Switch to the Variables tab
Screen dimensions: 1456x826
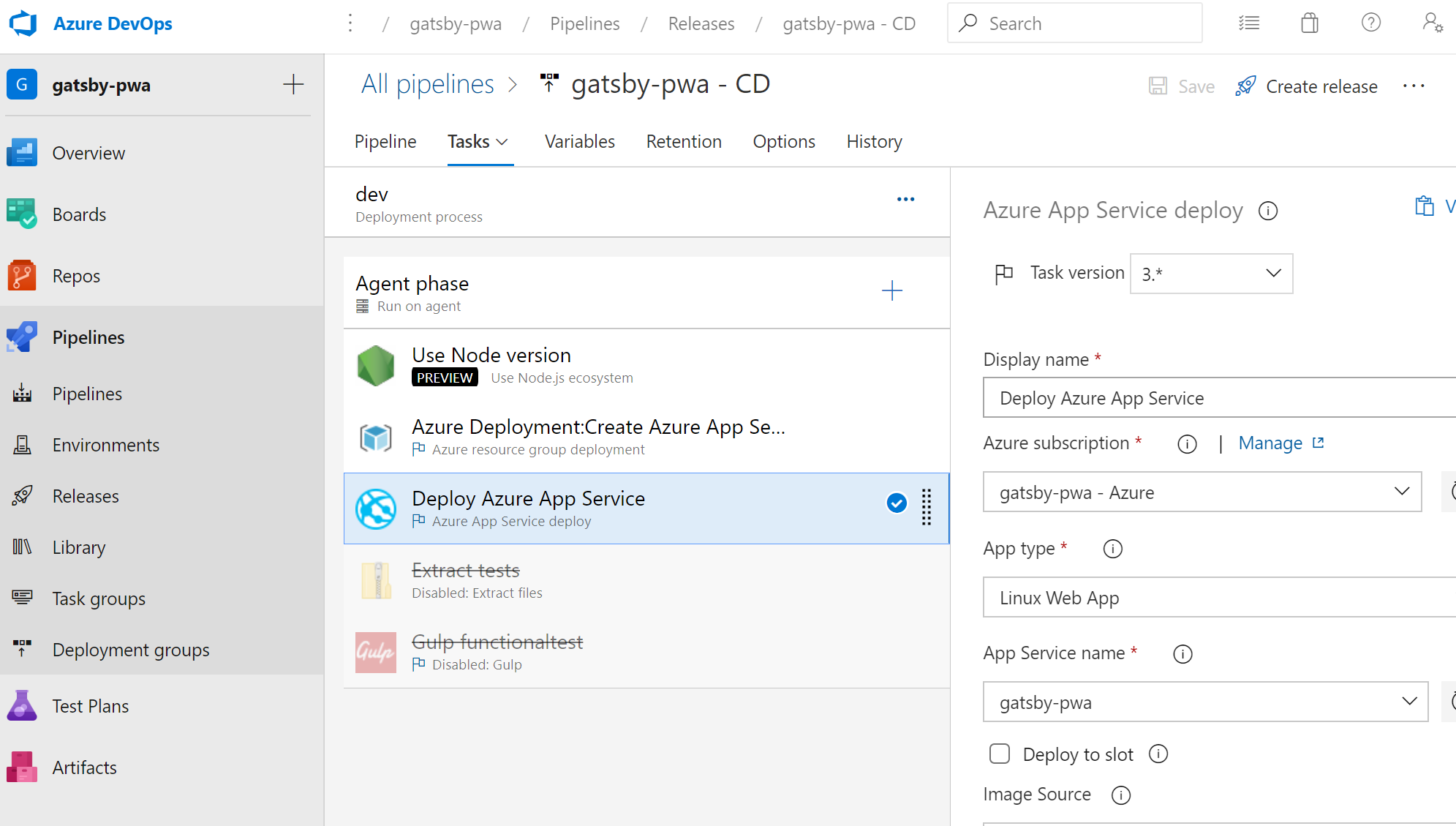[x=580, y=141]
